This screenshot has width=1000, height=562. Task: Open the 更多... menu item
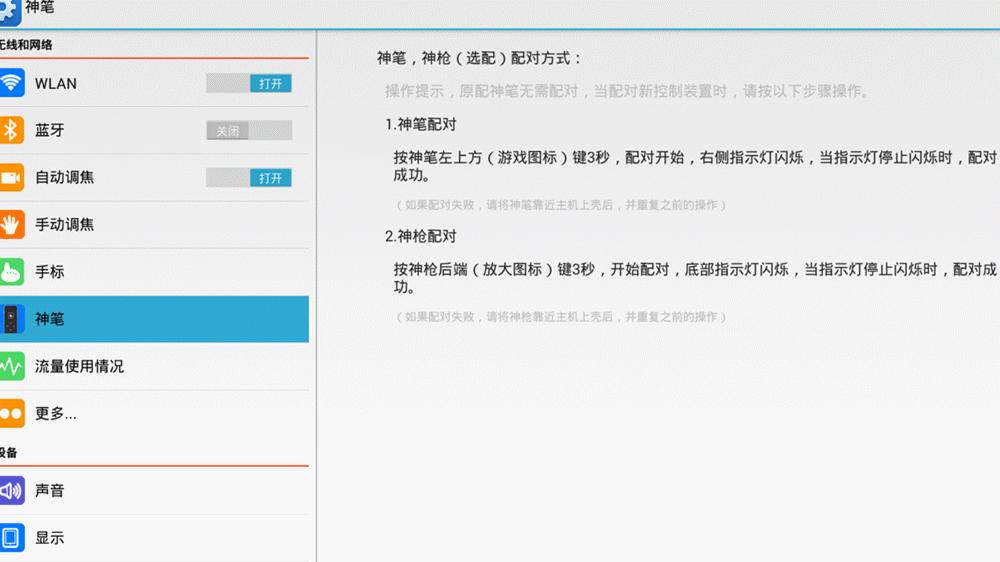(154, 413)
